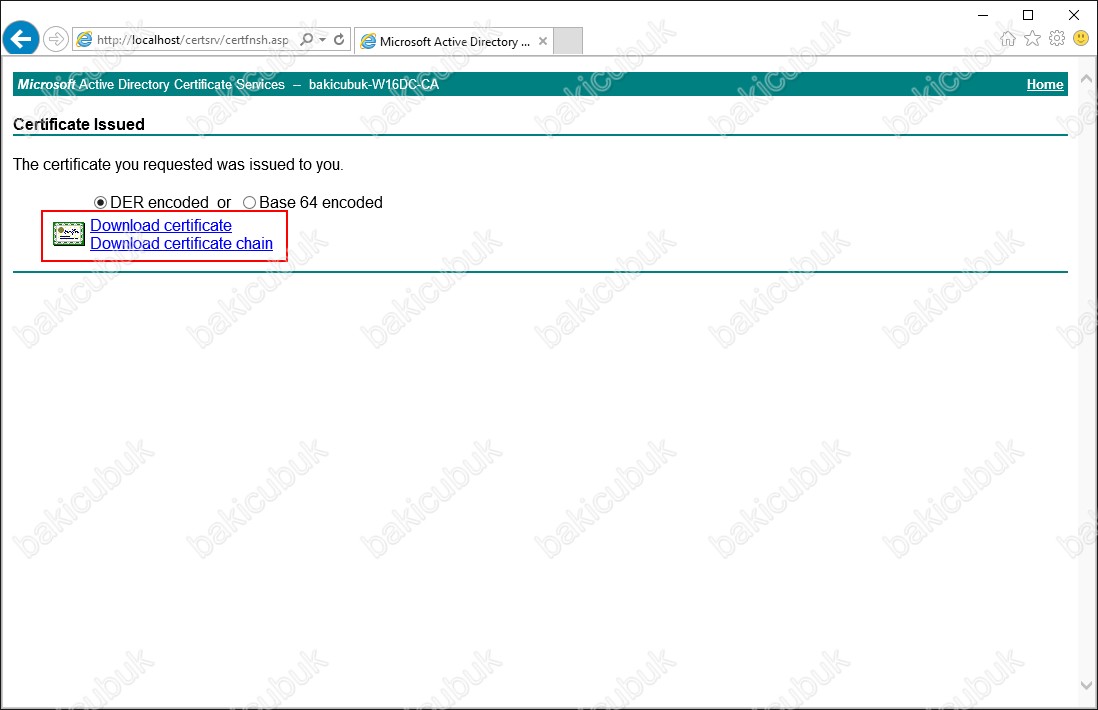
Task: Open a new blank tab
Action: pos(568,41)
